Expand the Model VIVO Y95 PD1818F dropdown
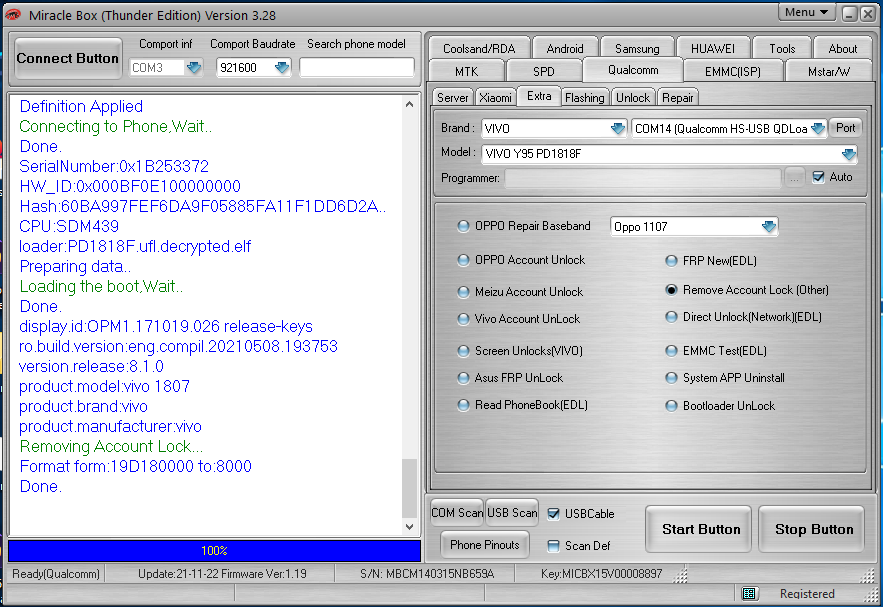883x607 pixels. 849,154
